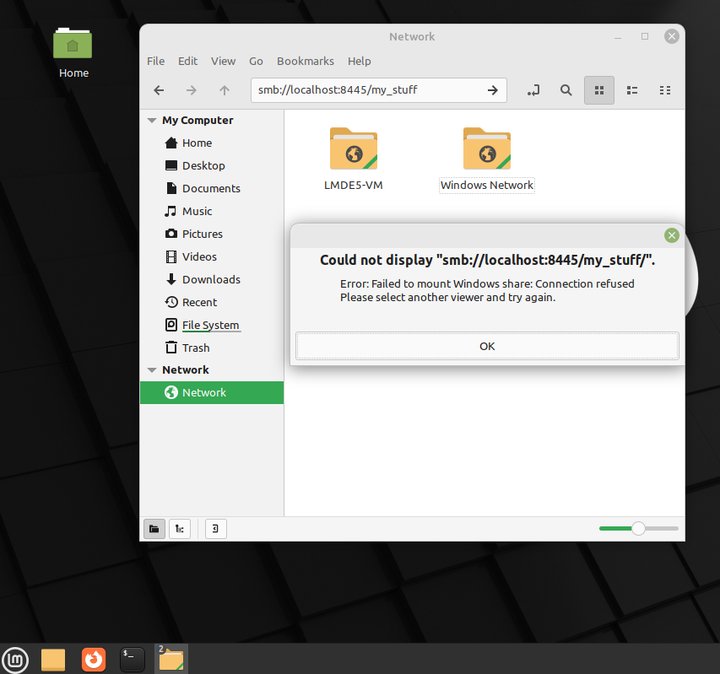Screen dimensions: 720x674
Task: Hide the sidebar button
Action: tap(215, 529)
